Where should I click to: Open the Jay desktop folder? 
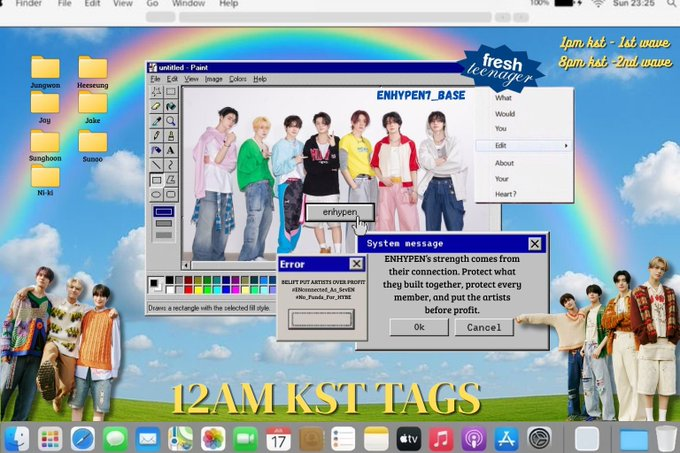[45, 107]
